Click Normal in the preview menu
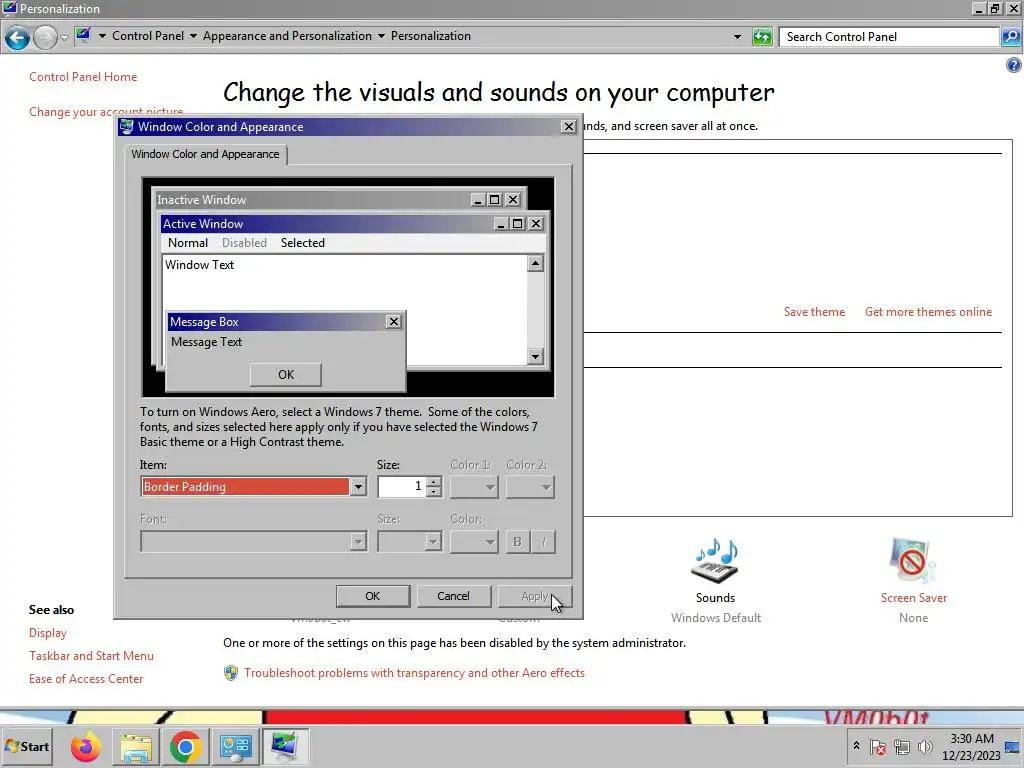This screenshot has width=1024, height=768. (188, 243)
